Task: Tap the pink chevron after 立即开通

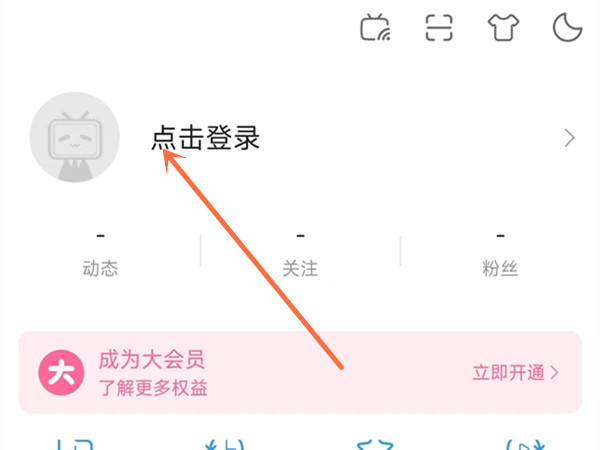Action: pyautogui.click(x=554, y=372)
